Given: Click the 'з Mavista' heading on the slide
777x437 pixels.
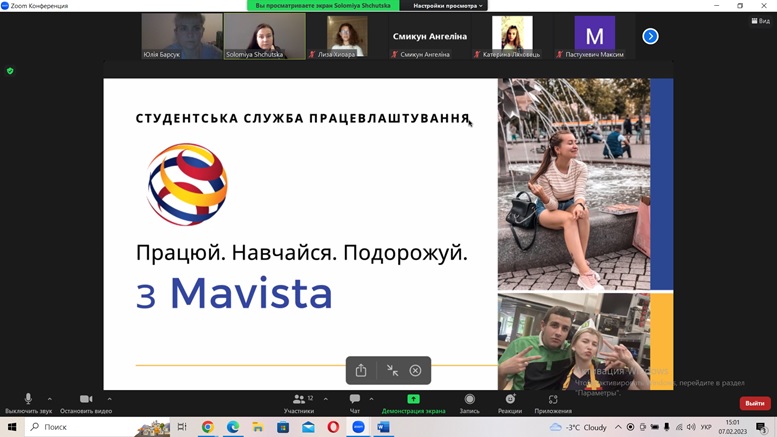Looking at the screenshot, I should [234, 294].
